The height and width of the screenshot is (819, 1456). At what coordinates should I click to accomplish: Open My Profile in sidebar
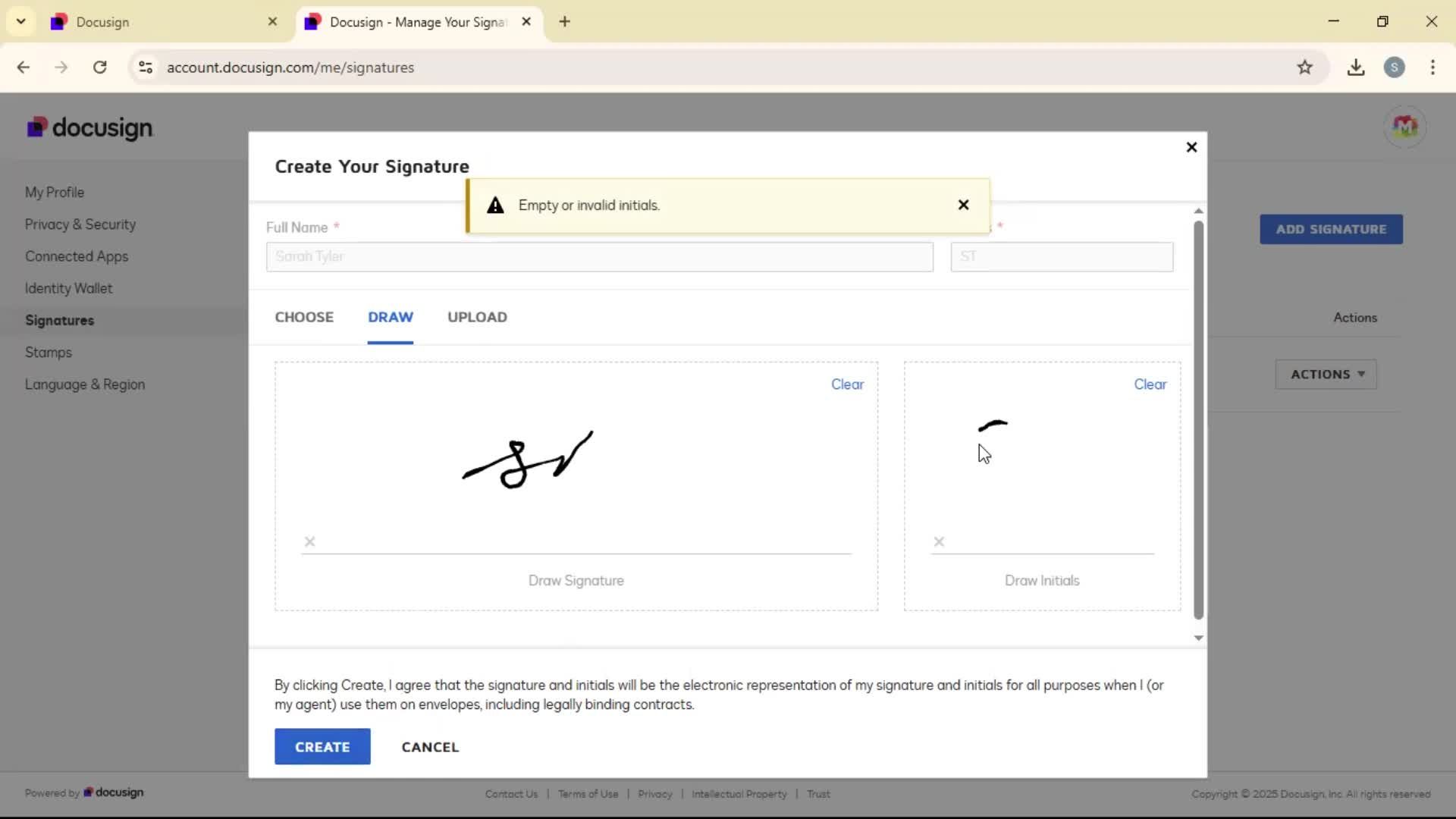pos(55,193)
